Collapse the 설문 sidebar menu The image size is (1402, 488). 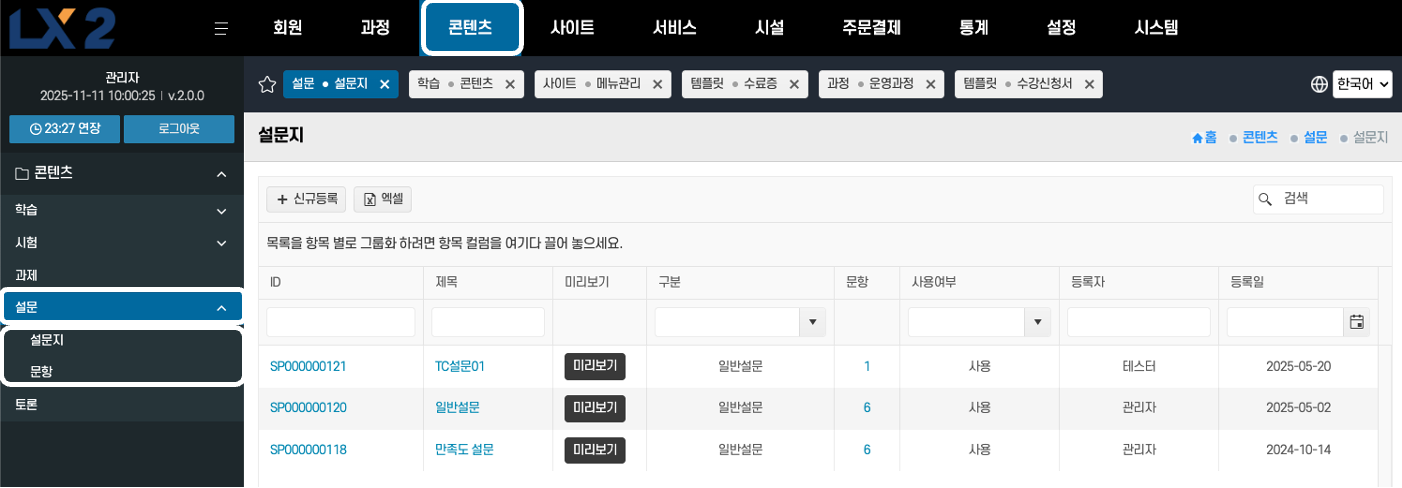tap(222, 308)
